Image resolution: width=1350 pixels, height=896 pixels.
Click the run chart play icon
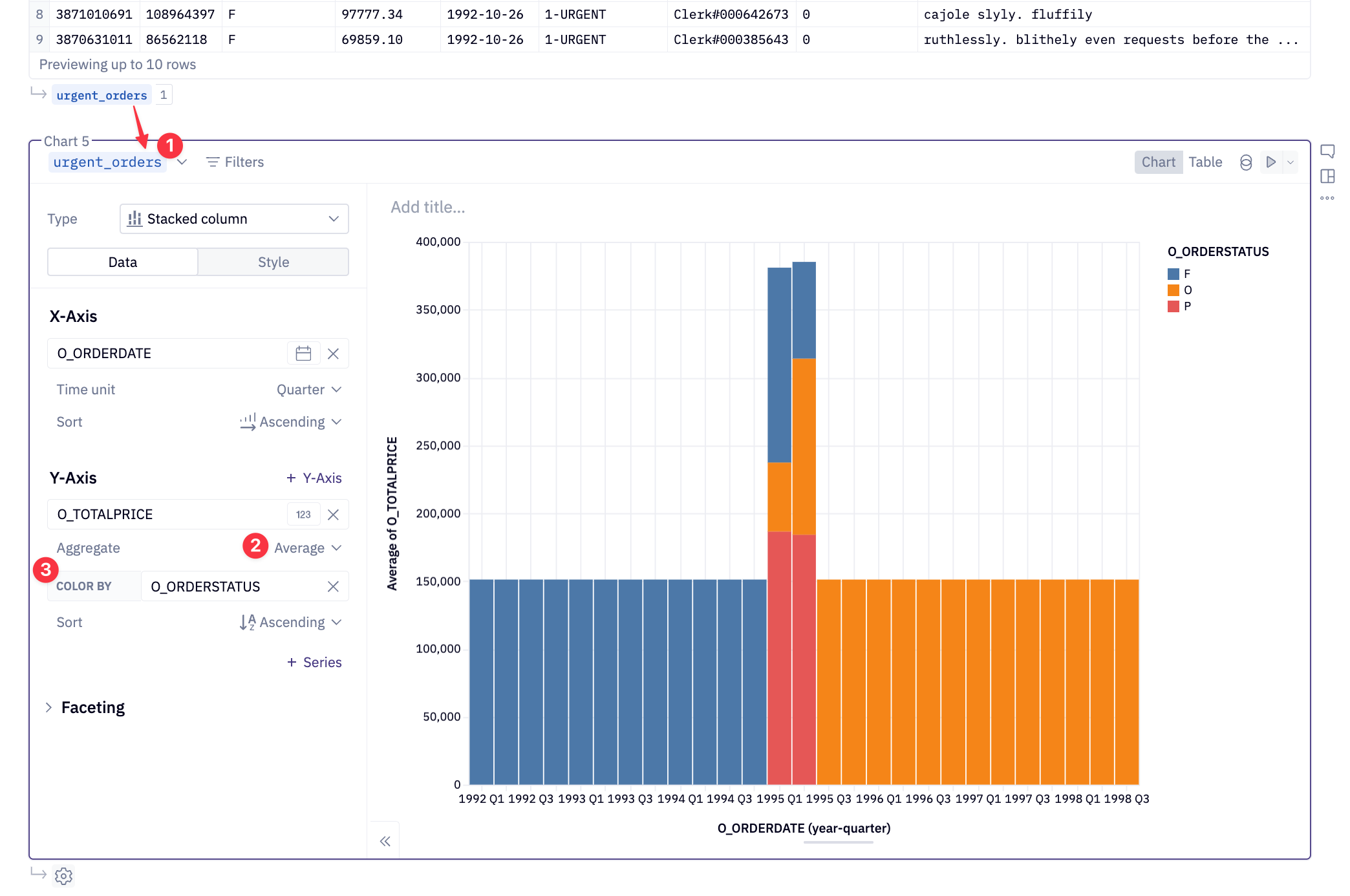click(x=1270, y=162)
